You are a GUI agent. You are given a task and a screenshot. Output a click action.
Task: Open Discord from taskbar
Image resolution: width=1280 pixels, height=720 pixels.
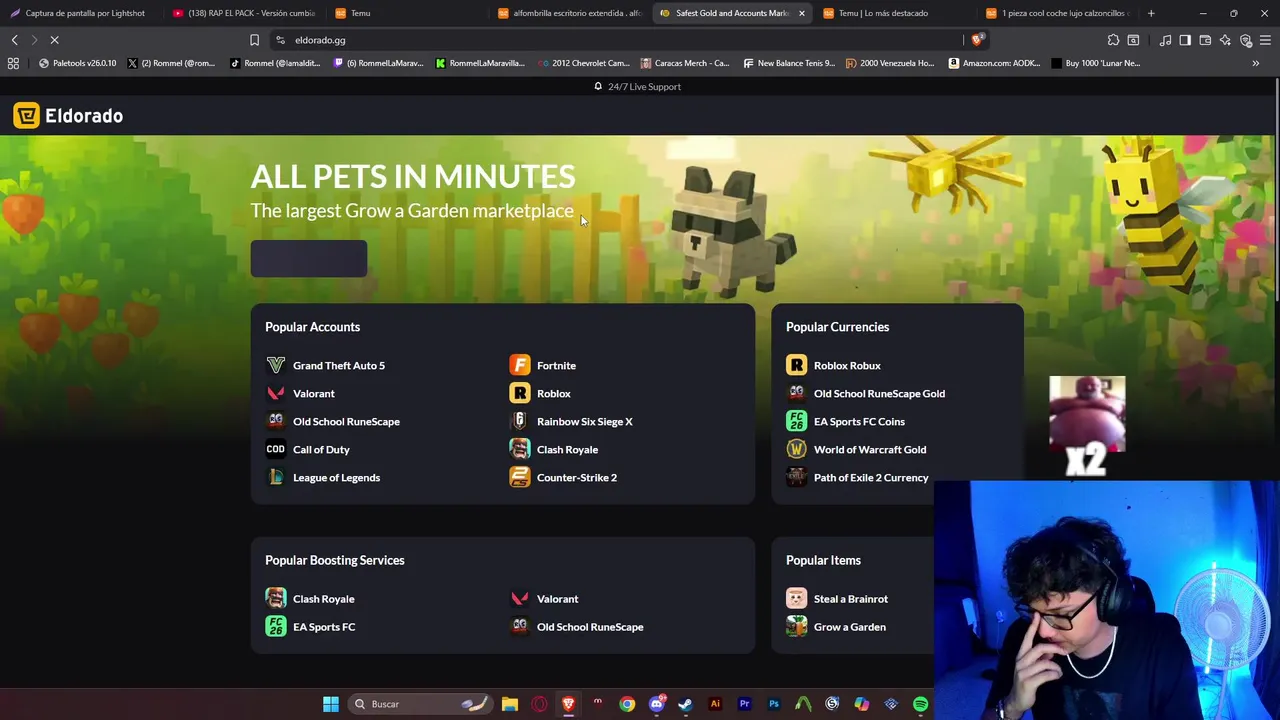click(657, 704)
